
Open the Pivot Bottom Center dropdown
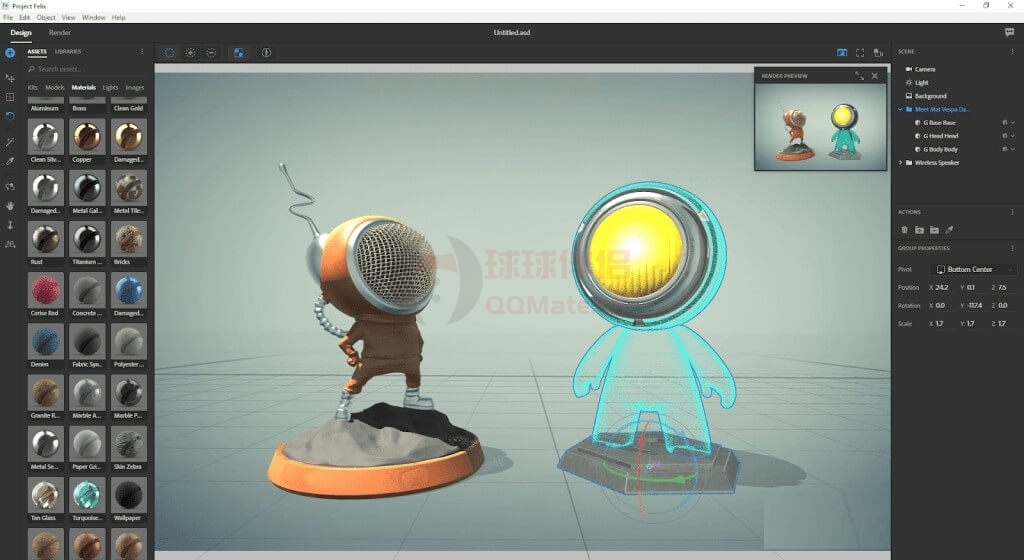click(975, 269)
